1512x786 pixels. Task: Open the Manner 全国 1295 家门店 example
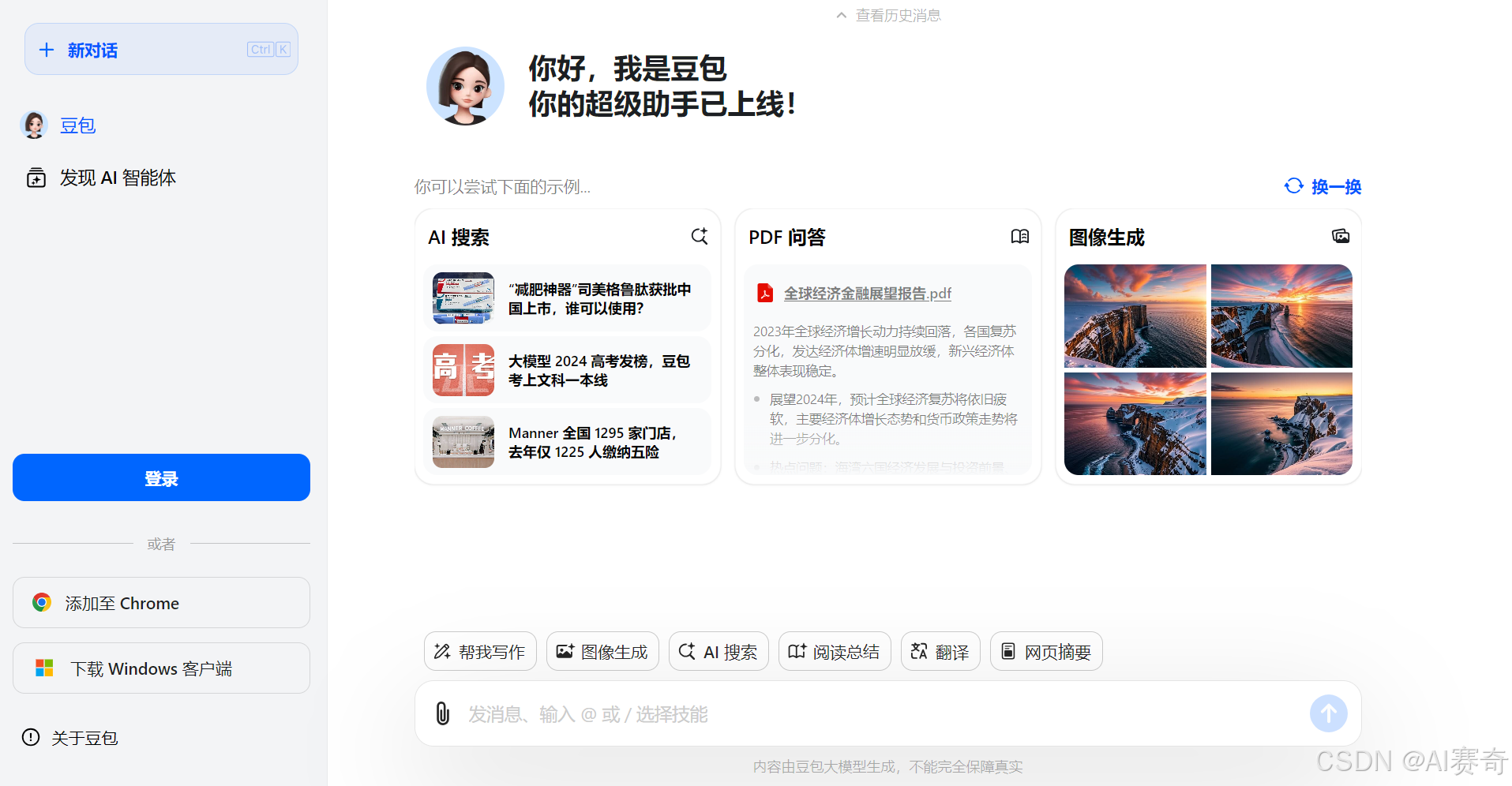pyautogui.click(x=567, y=442)
